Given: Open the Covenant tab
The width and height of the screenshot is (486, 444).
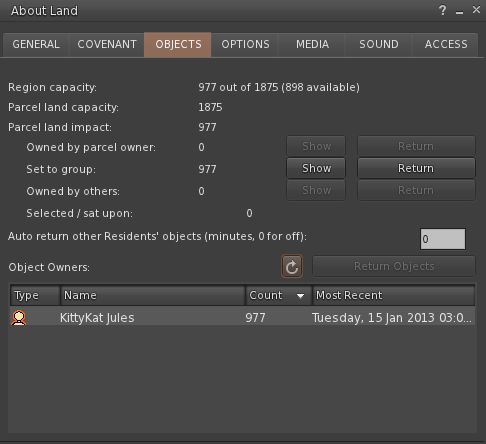Looking at the screenshot, I should [x=107, y=45].
